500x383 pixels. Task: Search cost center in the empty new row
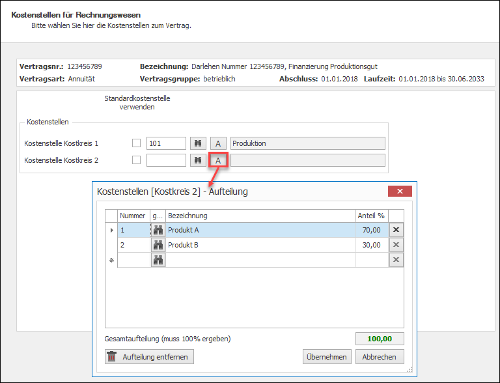tap(158, 260)
